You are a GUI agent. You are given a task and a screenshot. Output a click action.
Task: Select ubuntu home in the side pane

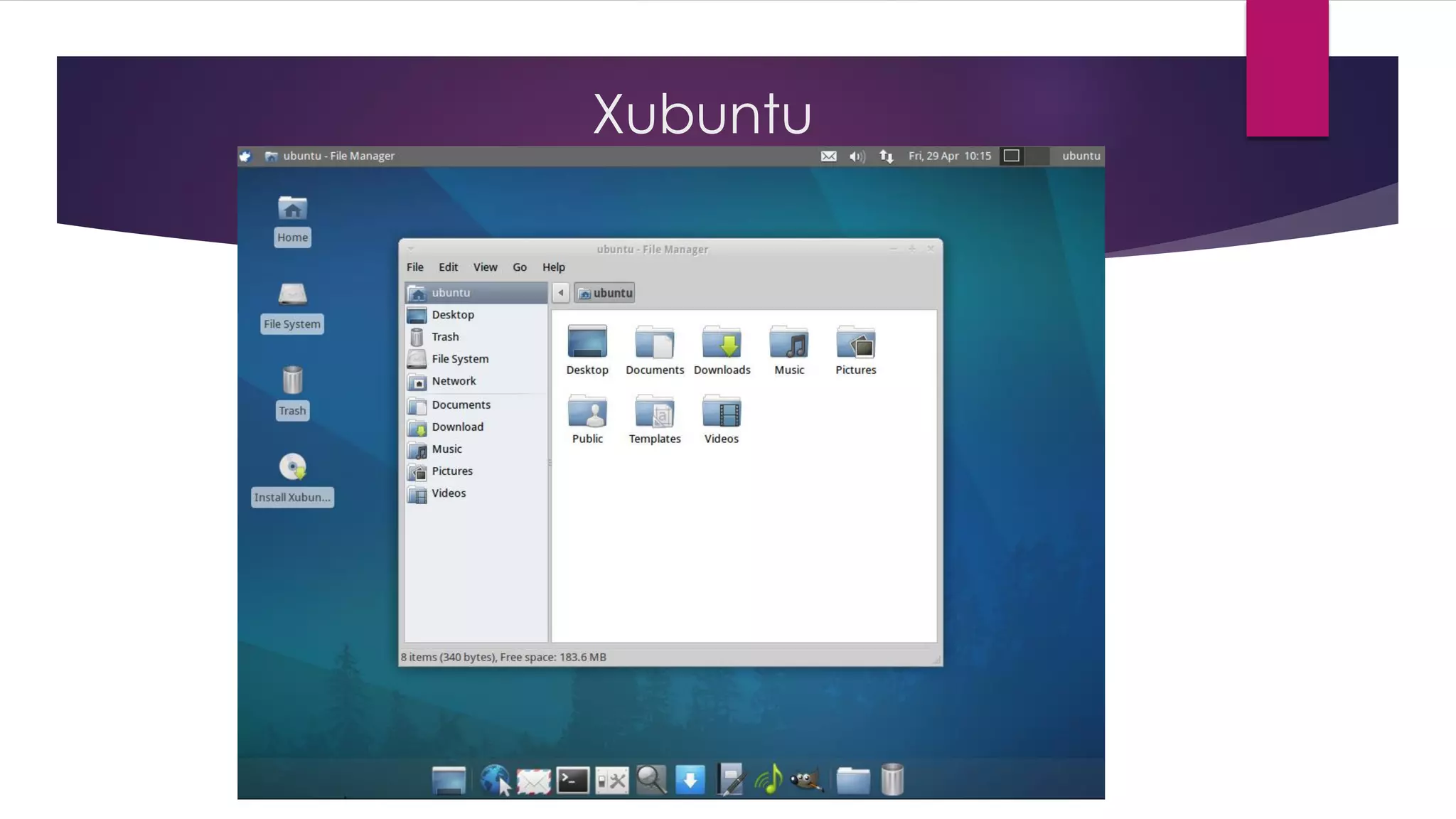click(x=476, y=293)
